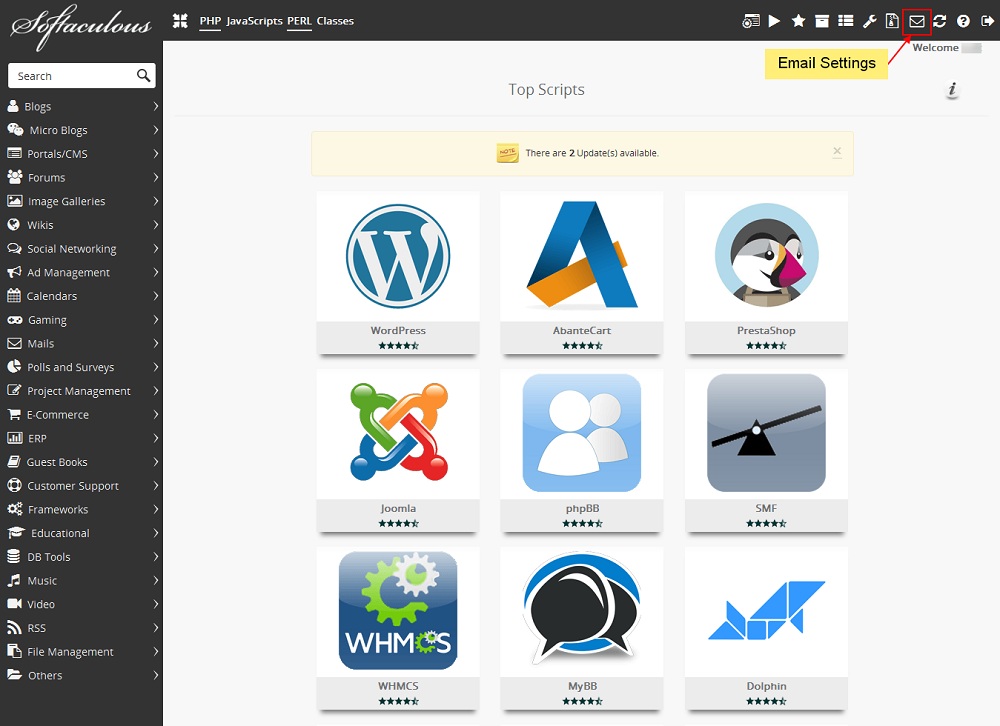The height and width of the screenshot is (726, 1000).
Task: Click the E-Commerce shopping cart icon
Action: 14,414
